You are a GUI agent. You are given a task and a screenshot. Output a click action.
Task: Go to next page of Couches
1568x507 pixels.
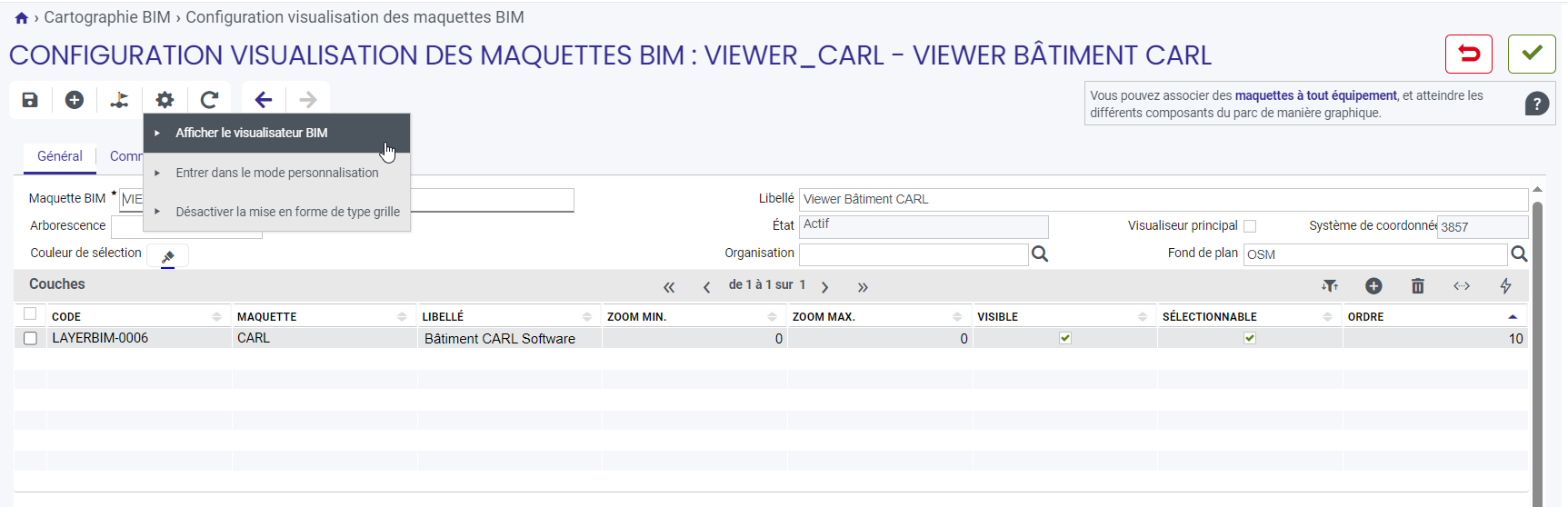[824, 287]
